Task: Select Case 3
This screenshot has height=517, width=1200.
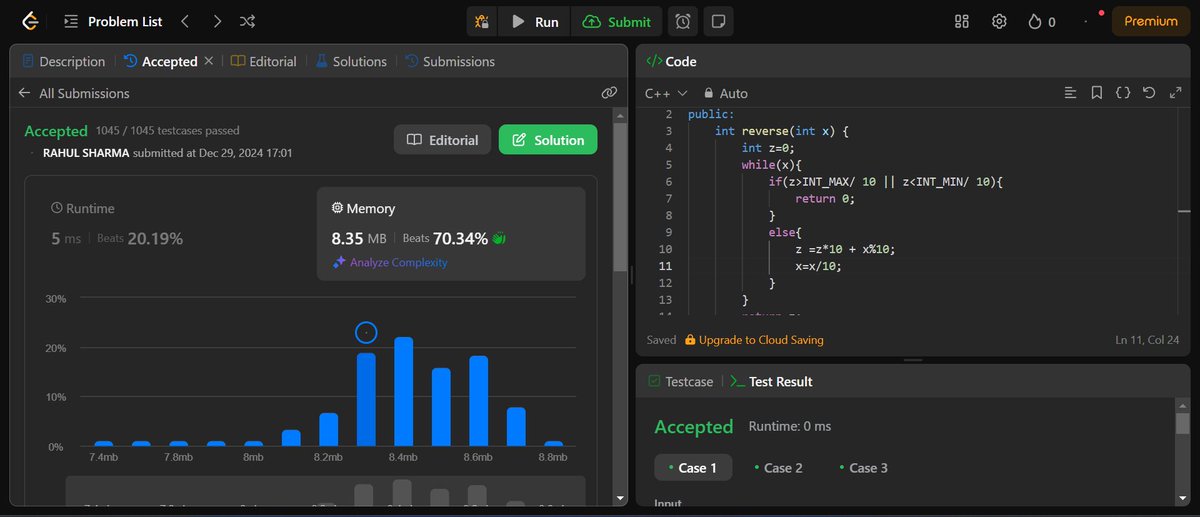Action: coord(862,467)
